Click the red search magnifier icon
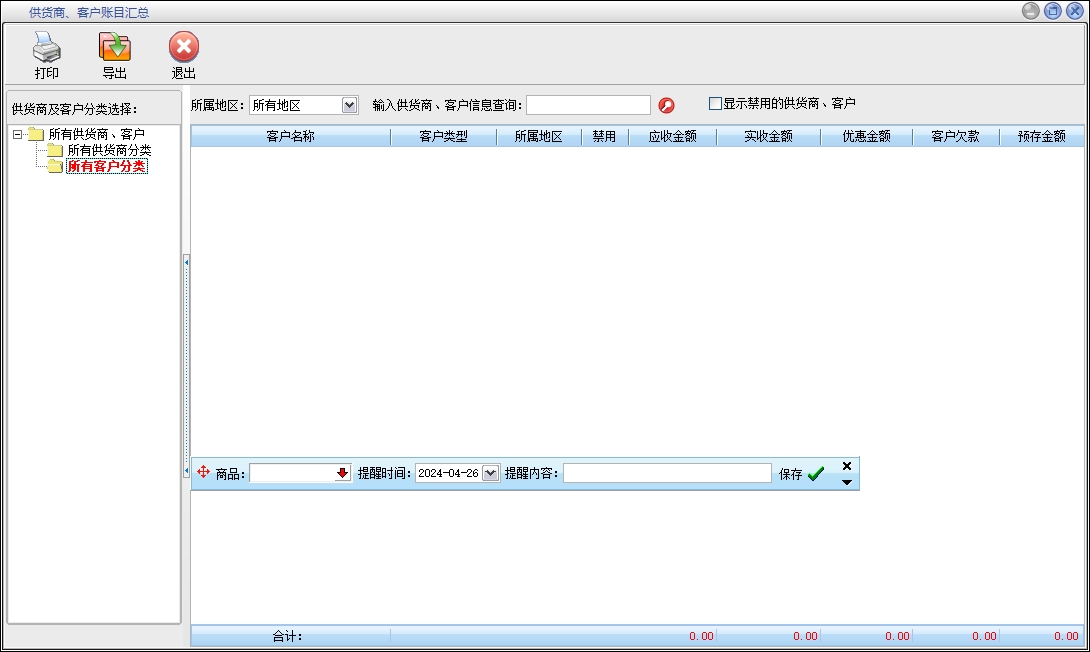 [666, 105]
